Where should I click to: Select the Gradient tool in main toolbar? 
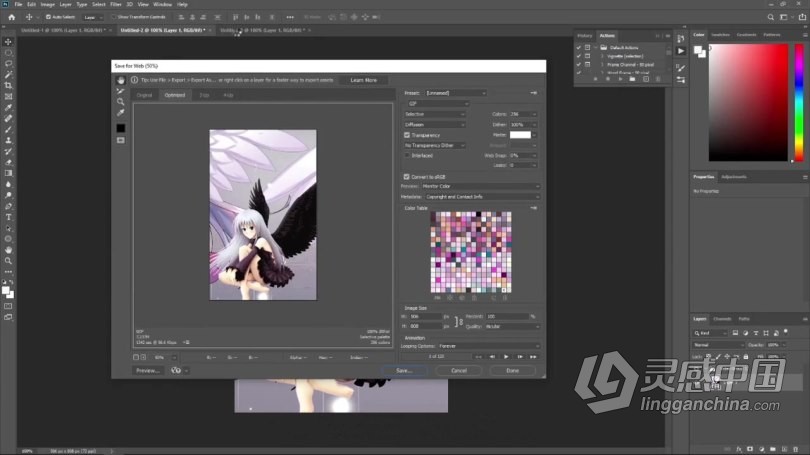(8, 173)
